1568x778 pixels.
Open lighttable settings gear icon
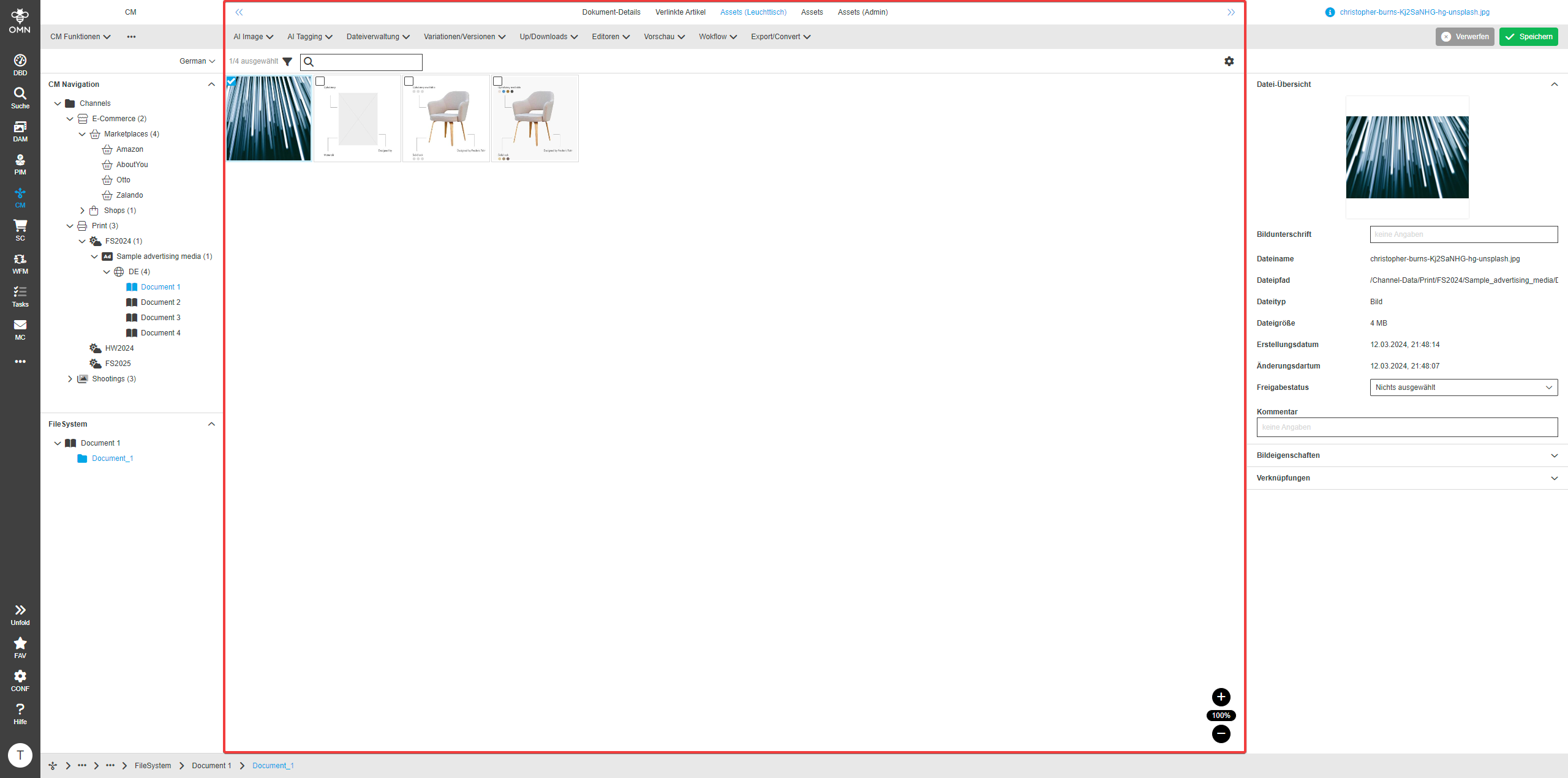(x=1229, y=61)
